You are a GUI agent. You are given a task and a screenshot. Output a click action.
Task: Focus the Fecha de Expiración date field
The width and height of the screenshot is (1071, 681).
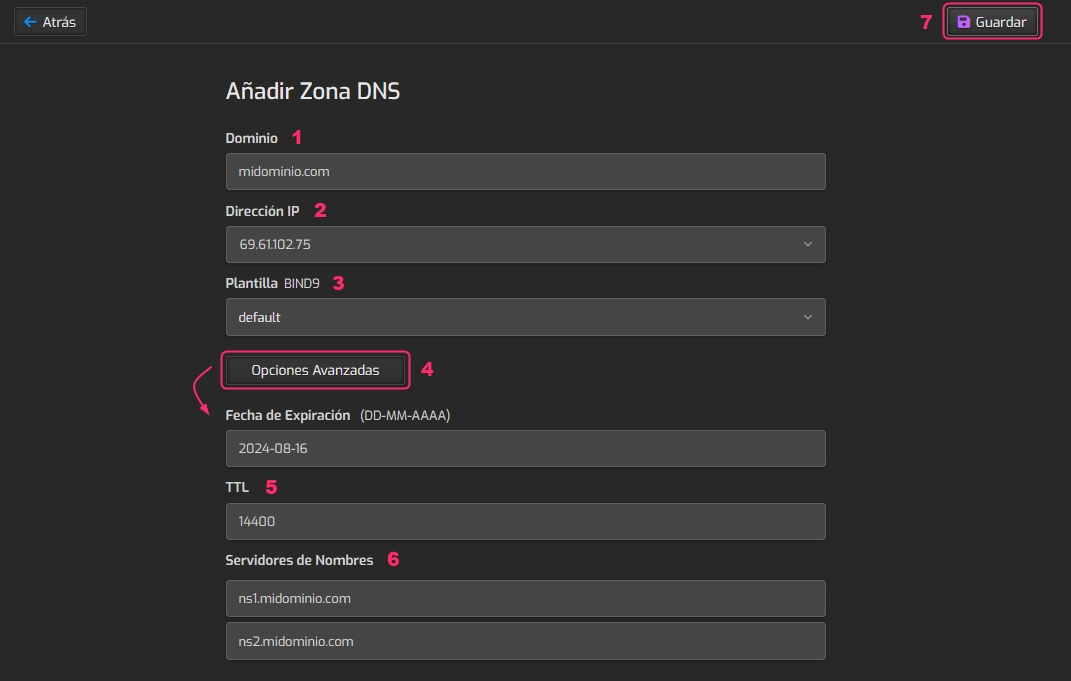tap(525, 448)
